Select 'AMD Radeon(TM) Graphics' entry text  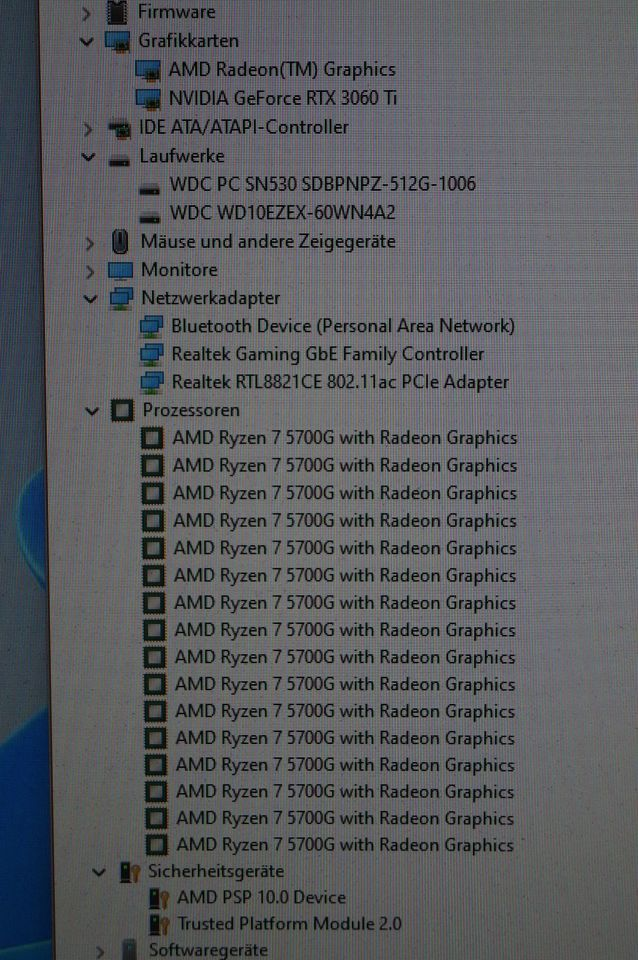point(282,70)
